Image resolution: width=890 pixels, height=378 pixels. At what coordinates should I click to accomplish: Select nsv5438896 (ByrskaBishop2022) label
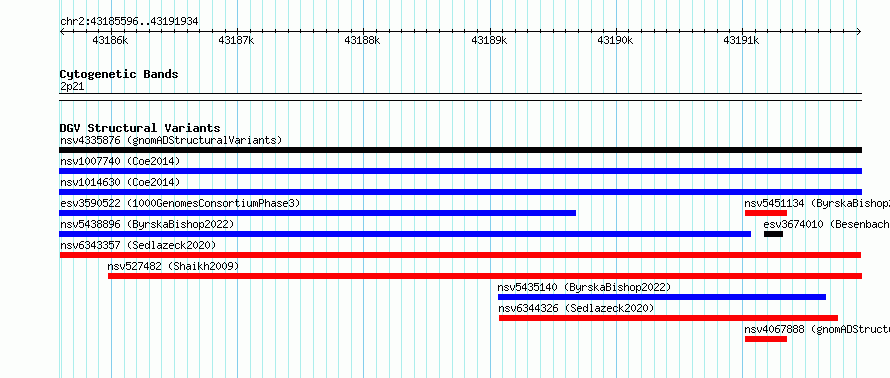[x=147, y=224]
